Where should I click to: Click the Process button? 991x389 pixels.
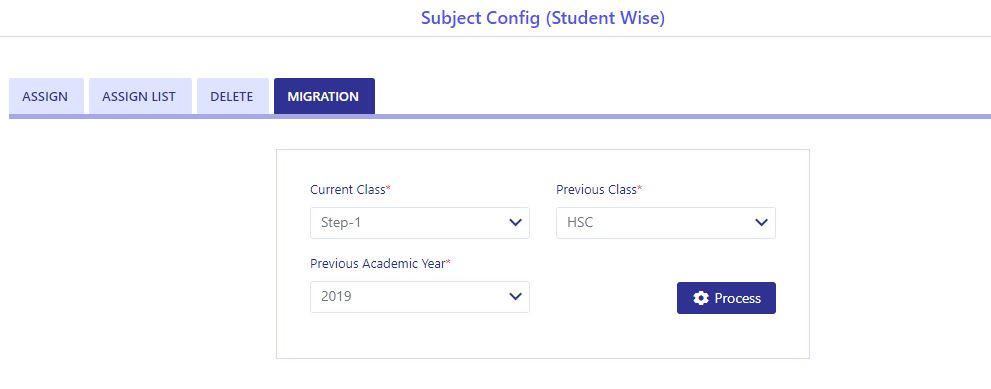[726, 298]
